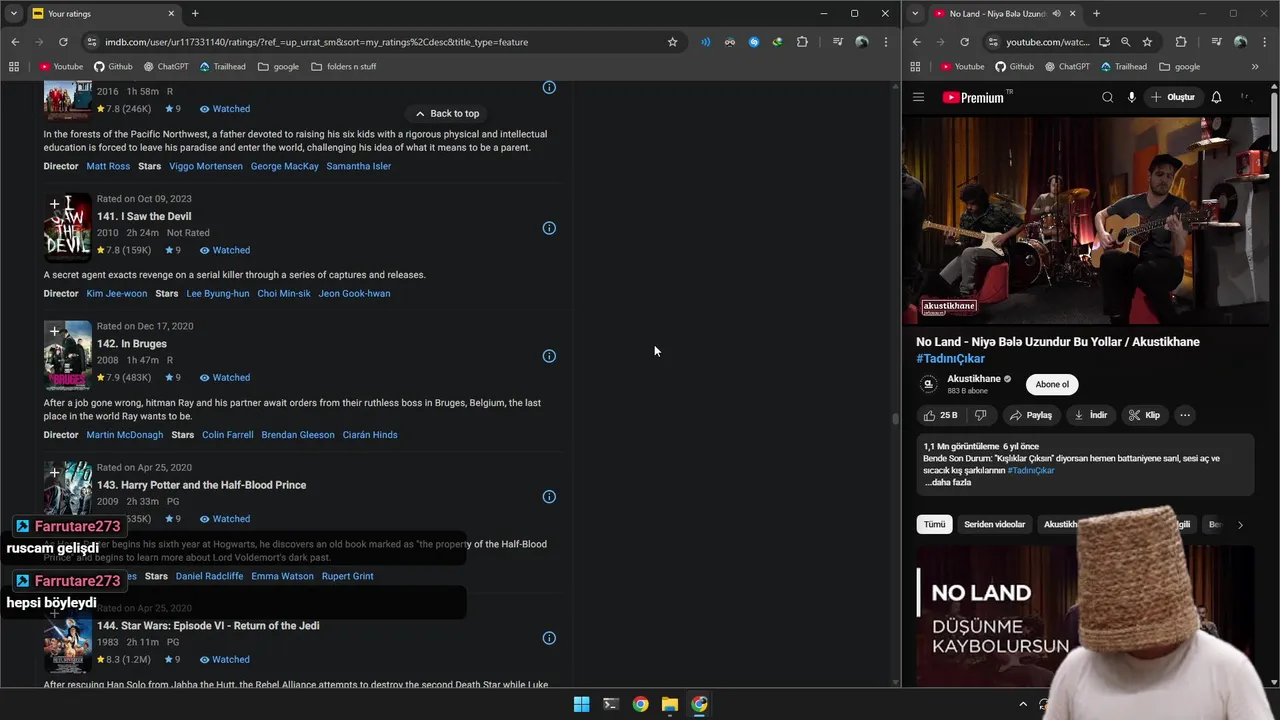Share video with Paylaş button
This screenshot has height=720, width=1280.
click(x=1030, y=415)
